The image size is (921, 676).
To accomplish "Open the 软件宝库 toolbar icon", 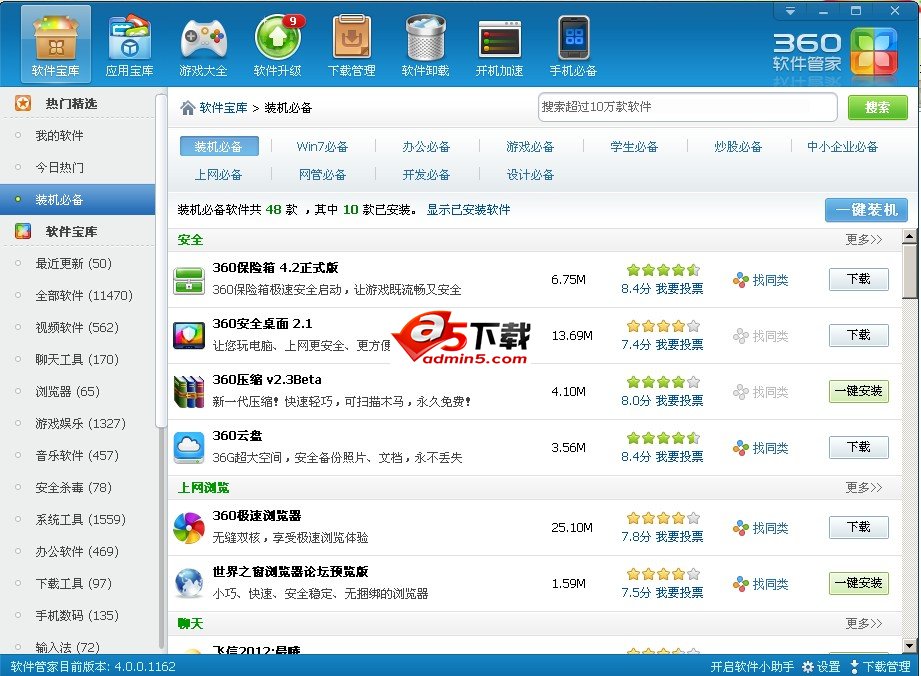I will pyautogui.click(x=55, y=45).
